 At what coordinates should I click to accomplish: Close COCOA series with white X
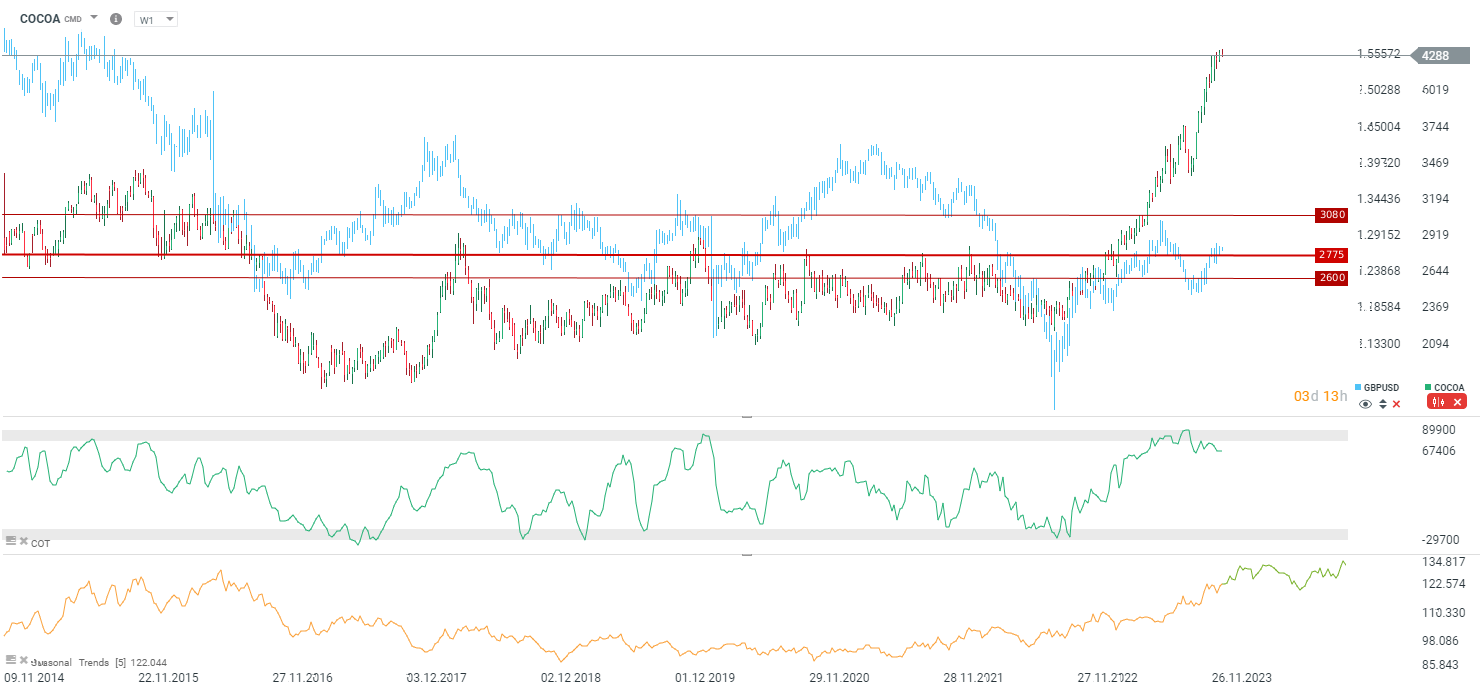point(1457,402)
